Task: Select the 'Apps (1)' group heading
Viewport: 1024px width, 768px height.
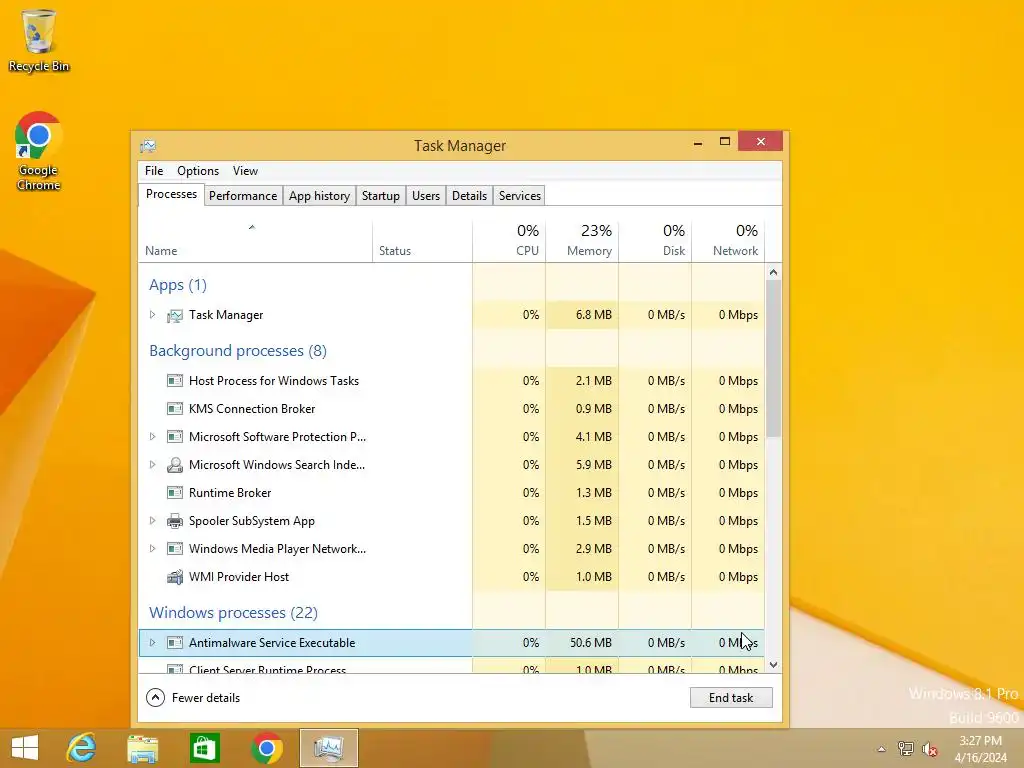Action: tap(178, 285)
